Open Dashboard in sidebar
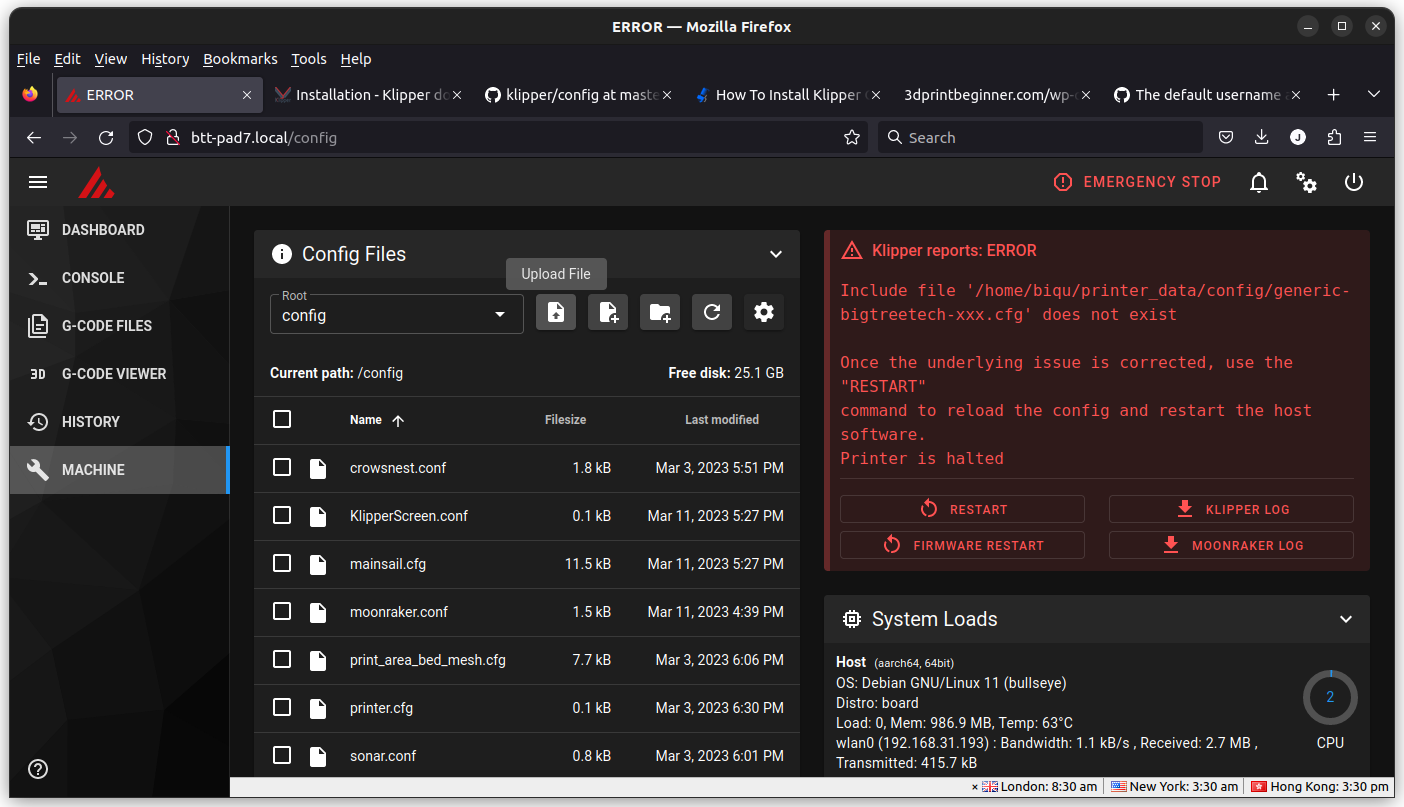This screenshot has width=1404, height=807. [120, 230]
